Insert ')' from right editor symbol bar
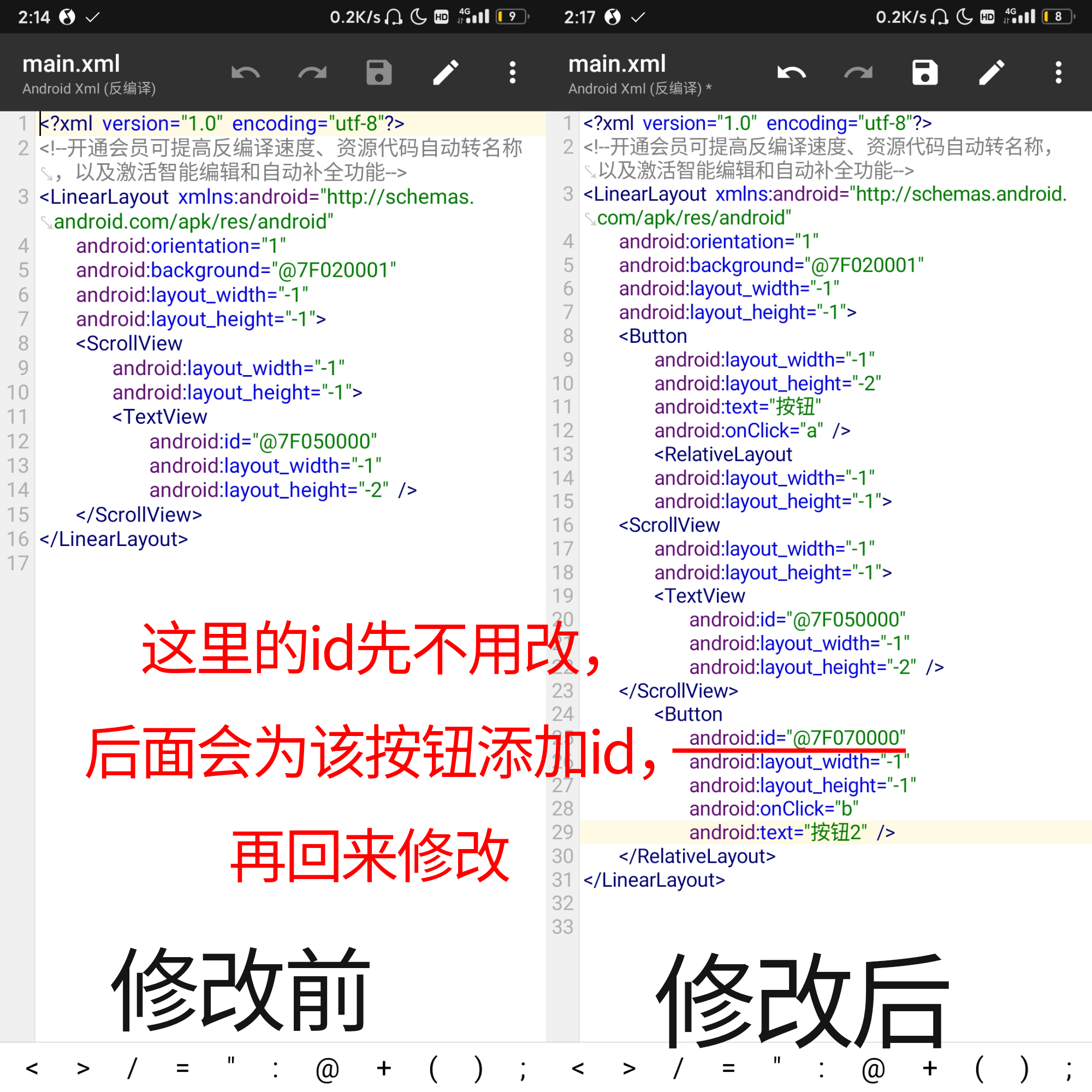 pyautogui.click(x=1024, y=1069)
